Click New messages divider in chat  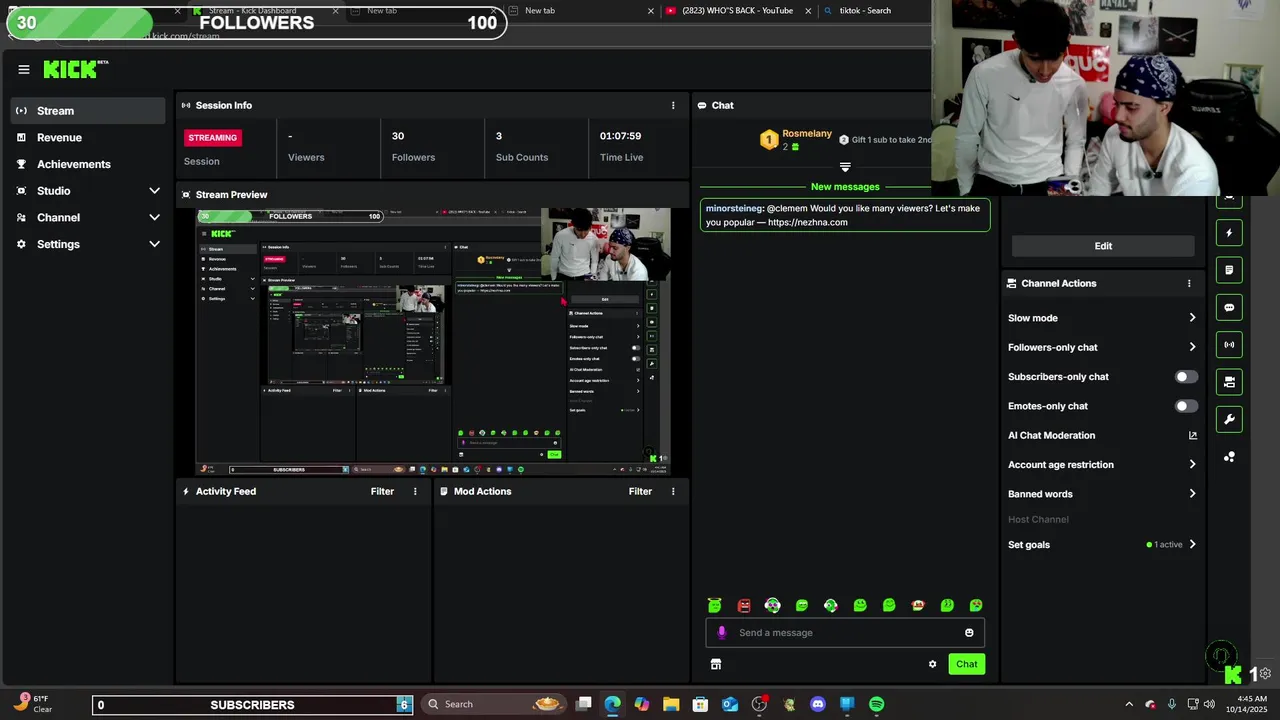click(845, 187)
